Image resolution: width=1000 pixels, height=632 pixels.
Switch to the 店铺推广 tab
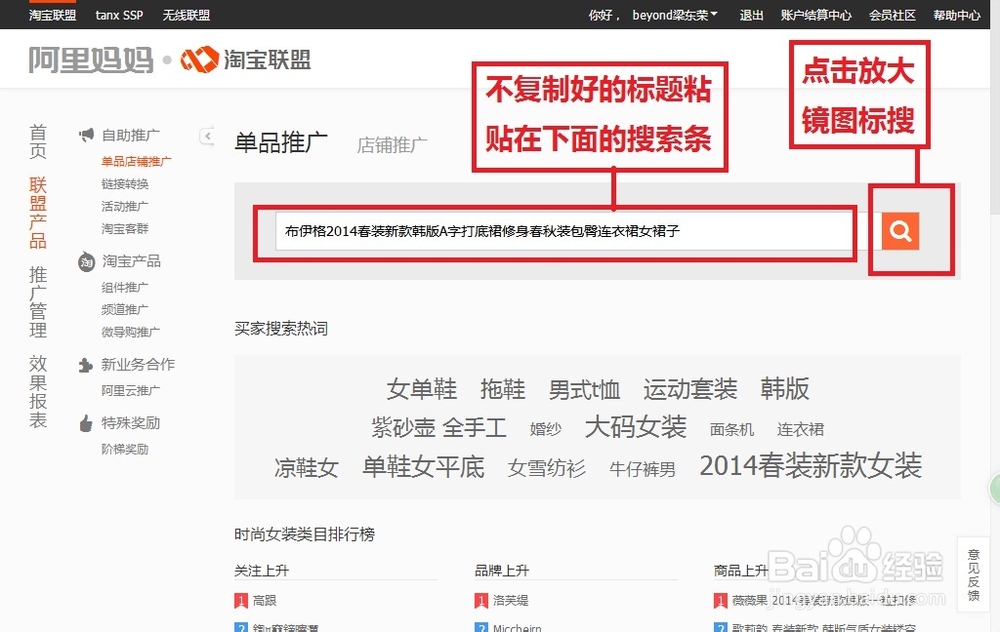coord(392,145)
